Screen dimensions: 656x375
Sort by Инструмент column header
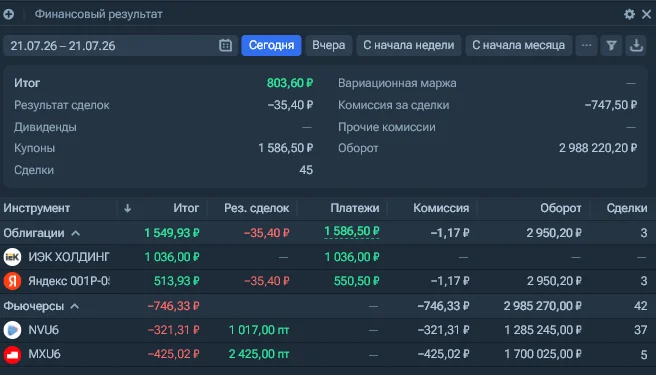coord(36,208)
